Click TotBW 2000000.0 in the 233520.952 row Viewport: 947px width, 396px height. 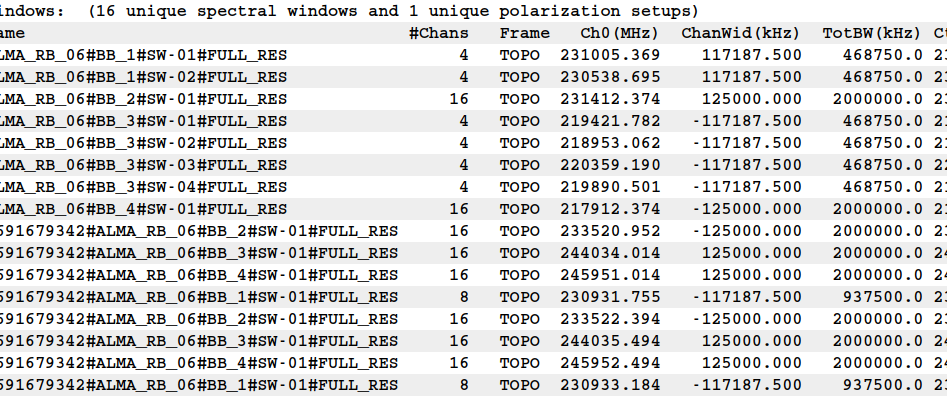(878, 231)
